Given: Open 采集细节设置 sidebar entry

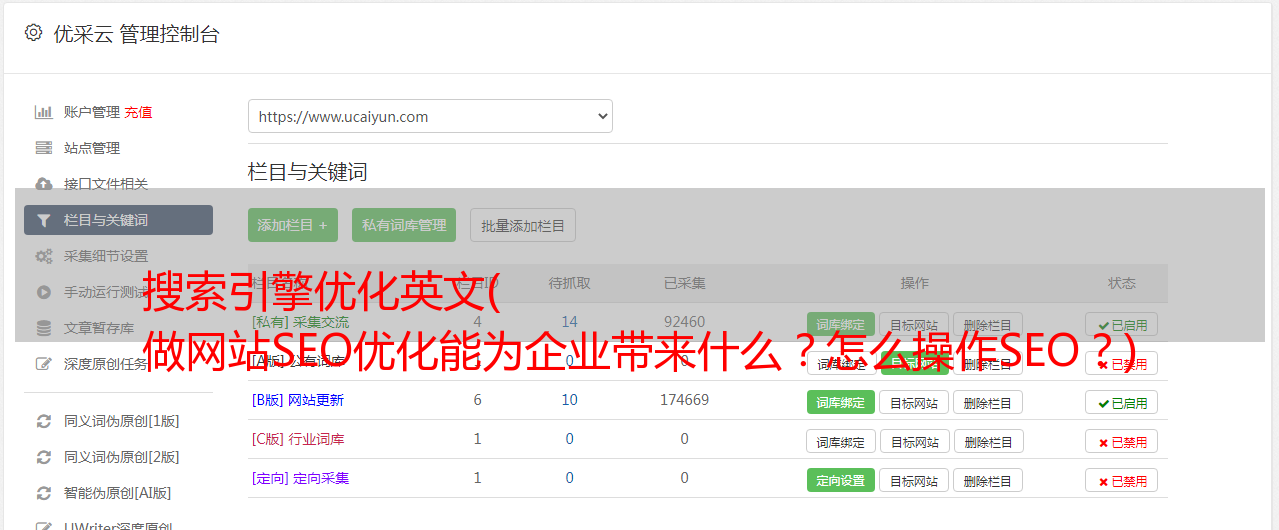Looking at the screenshot, I should 106,256.
